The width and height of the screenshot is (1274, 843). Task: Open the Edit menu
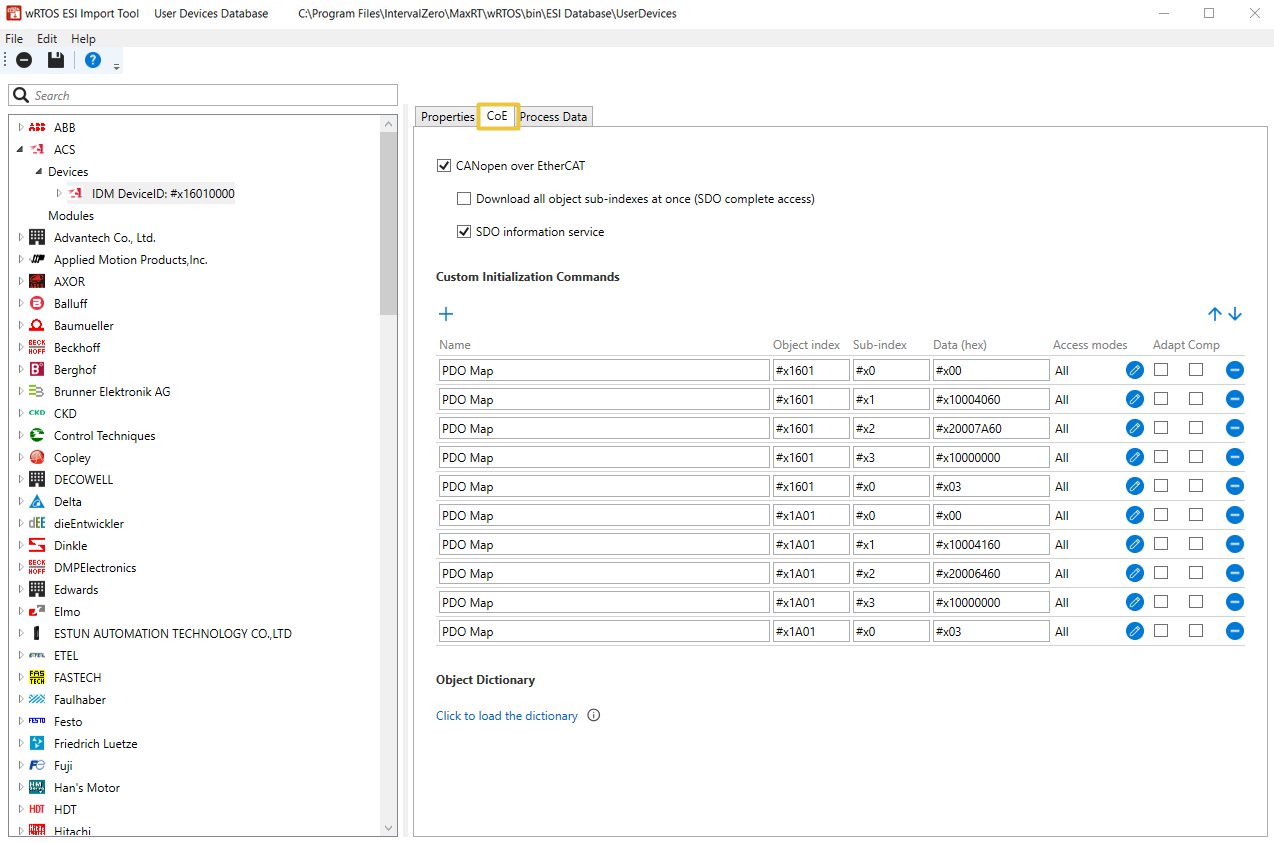(x=47, y=39)
